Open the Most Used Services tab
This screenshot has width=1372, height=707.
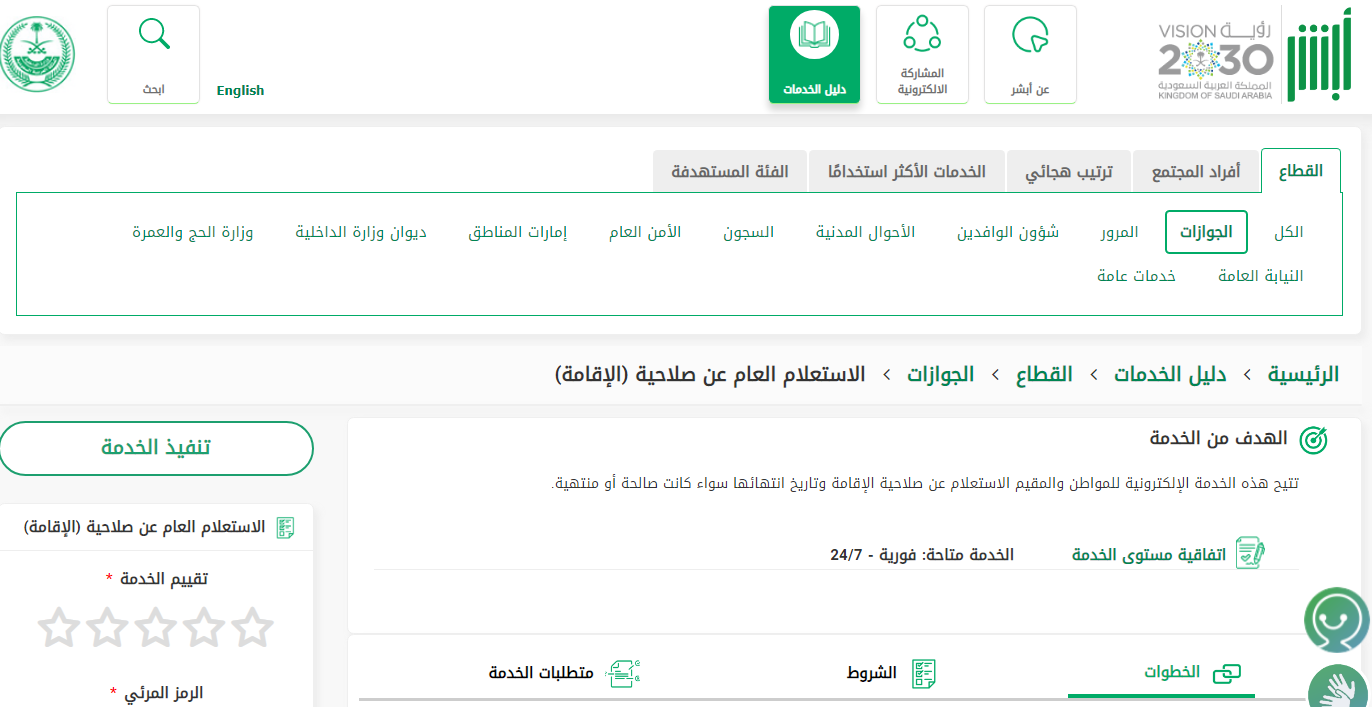point(906,171)
